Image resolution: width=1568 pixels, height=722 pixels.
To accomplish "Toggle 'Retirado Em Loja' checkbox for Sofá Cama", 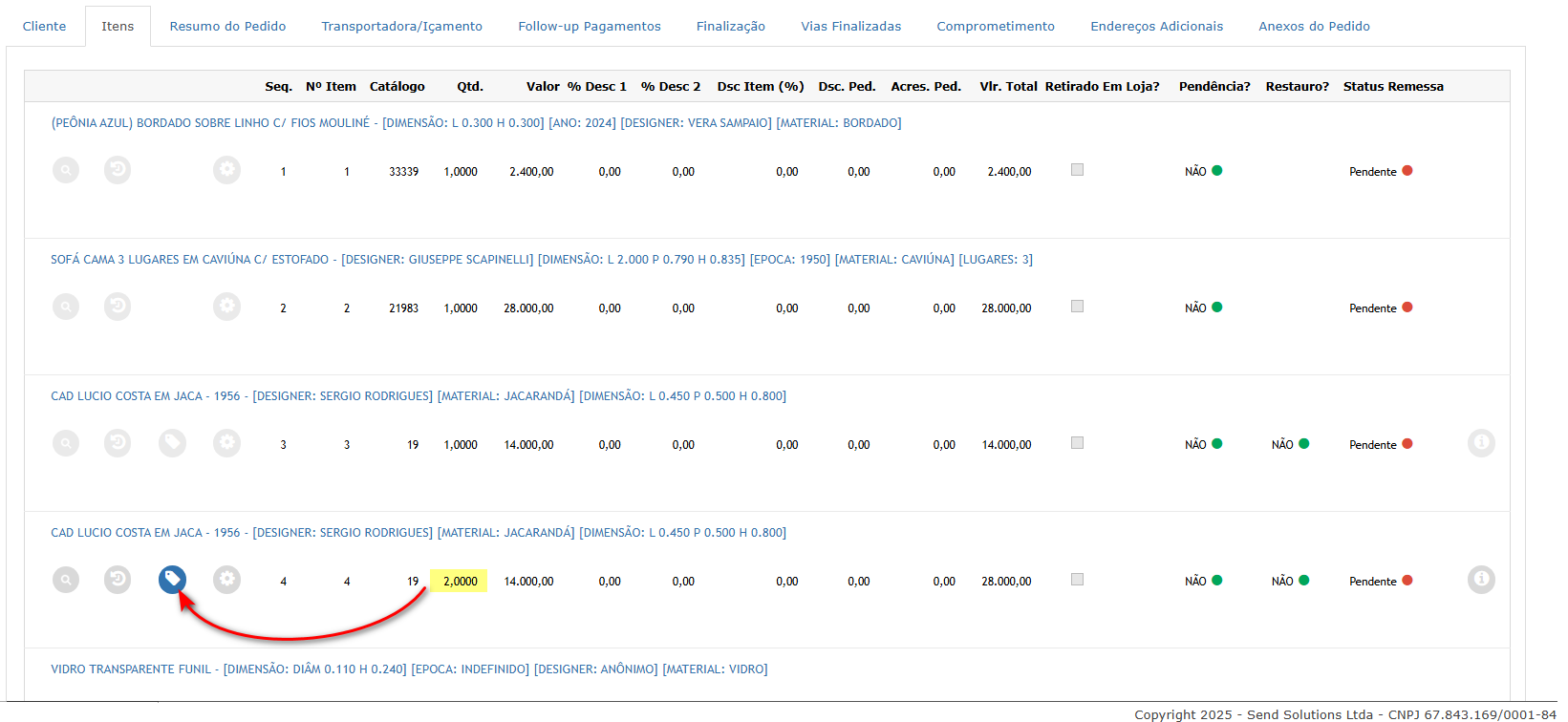I will pos(1077,307).
